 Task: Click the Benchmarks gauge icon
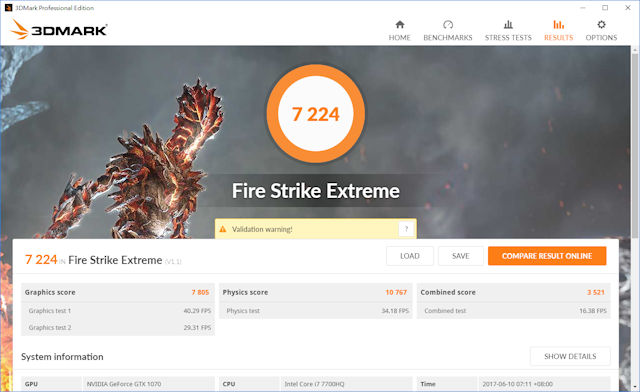click(x=448, y=24)
